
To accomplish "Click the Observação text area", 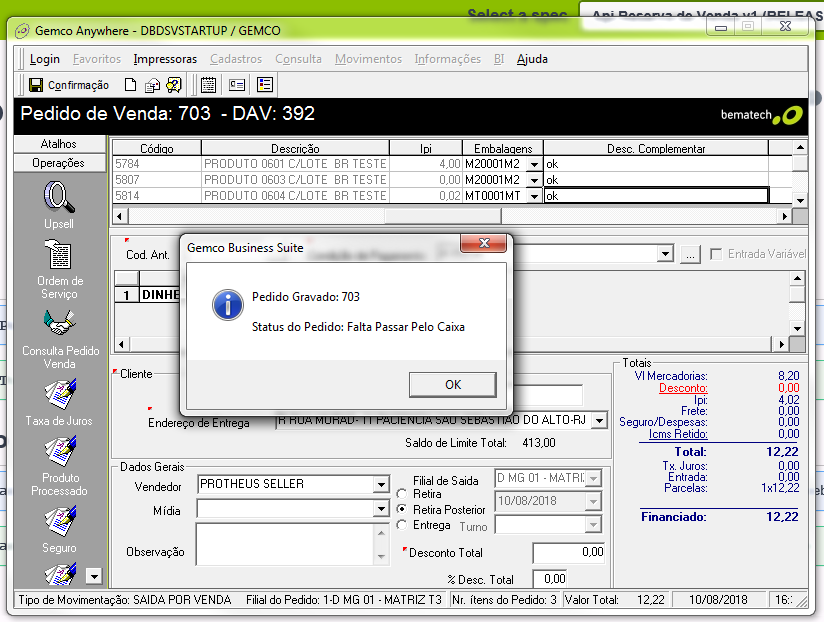I will pyautogui.click(x=286, y=544).
